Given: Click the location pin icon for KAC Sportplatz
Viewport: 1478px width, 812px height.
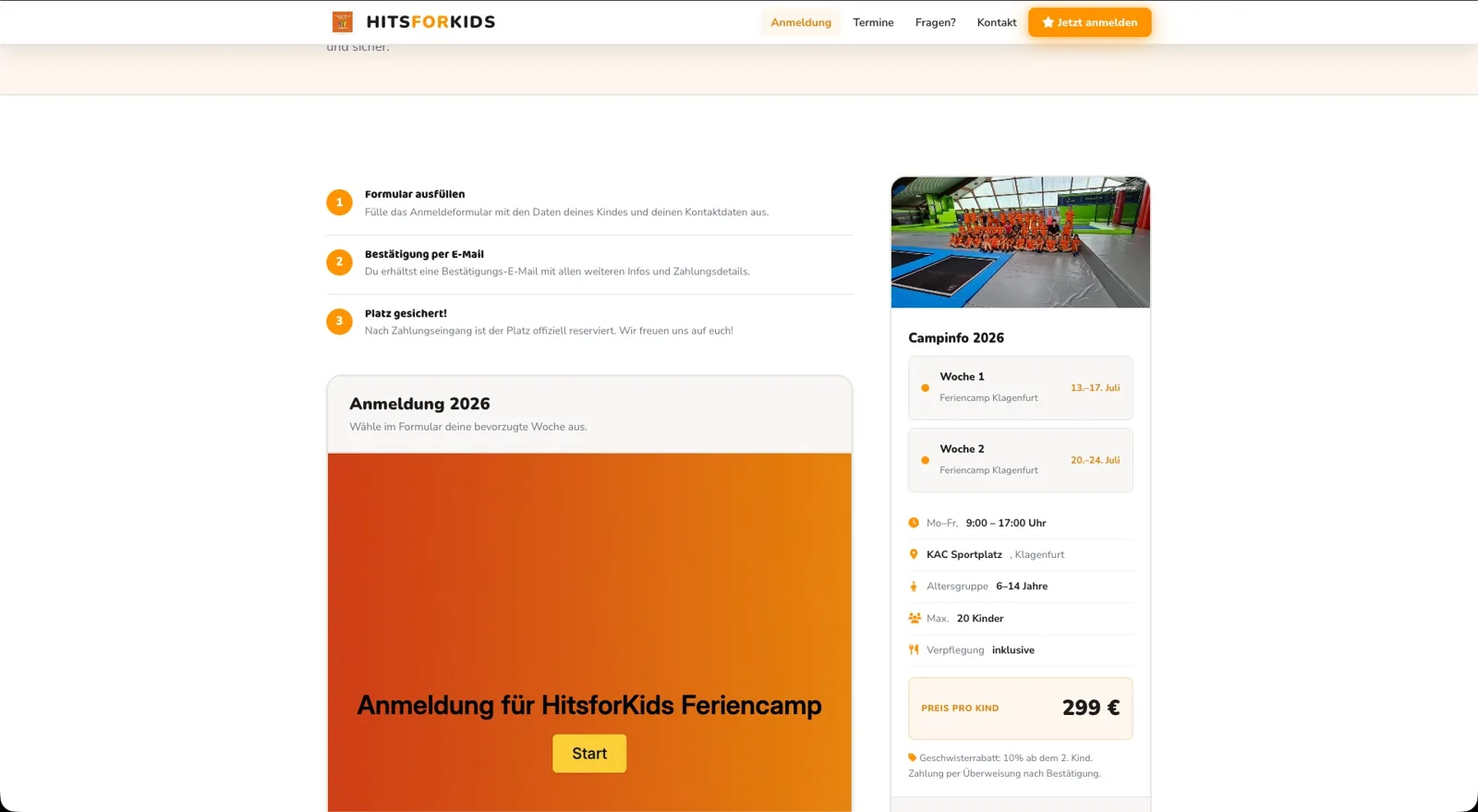Looking at the screenshot, I should [914, 554].
